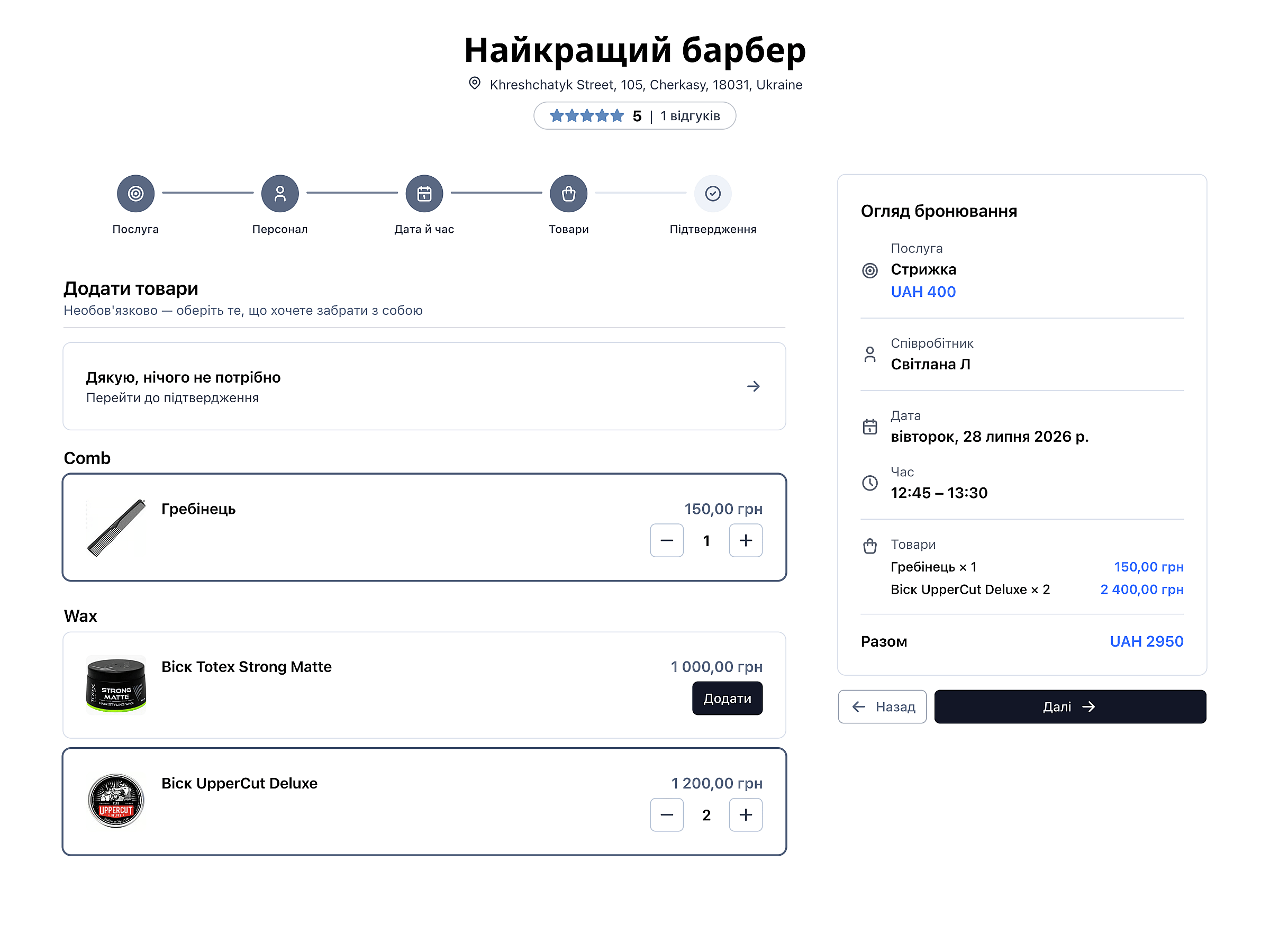The width and height of the screenshot is (1270, 952).
Task: Click the Персонал step icon
Action: point(279,194)
